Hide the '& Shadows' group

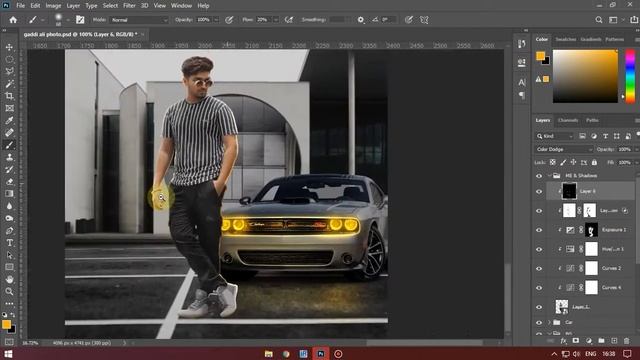[x=539, y=176]
